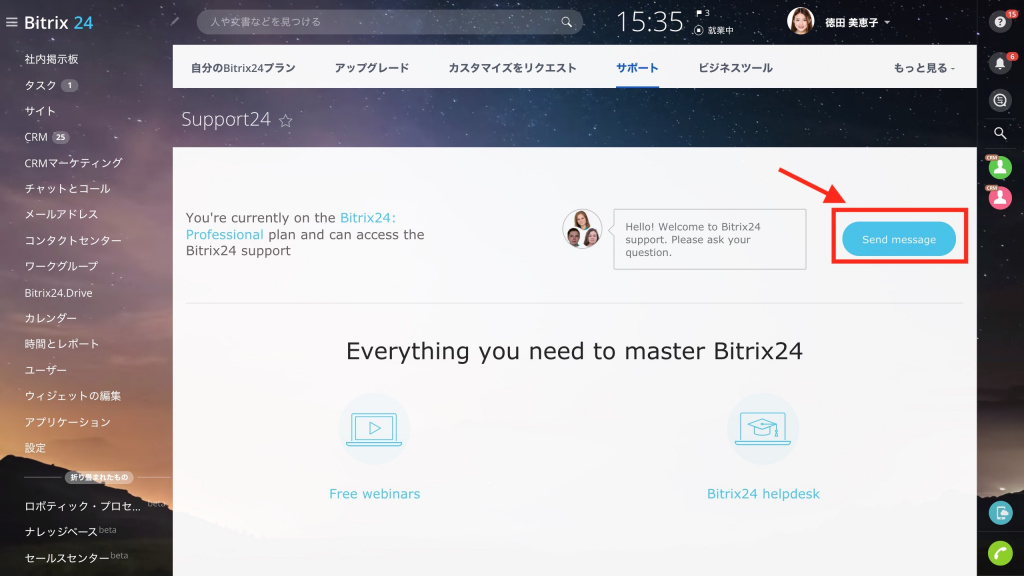Click the "Everything you need to master Bitrix24" heading
1024x576 pixels.
point(574,351)
